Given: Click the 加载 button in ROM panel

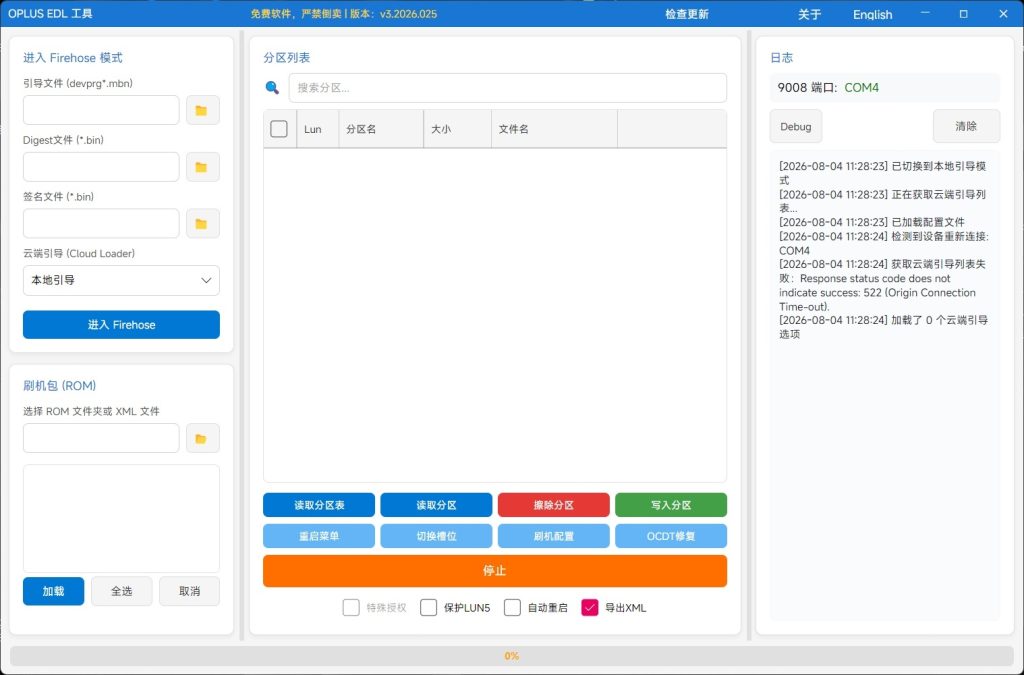Looking at the screenshot, I should point(54,591).
